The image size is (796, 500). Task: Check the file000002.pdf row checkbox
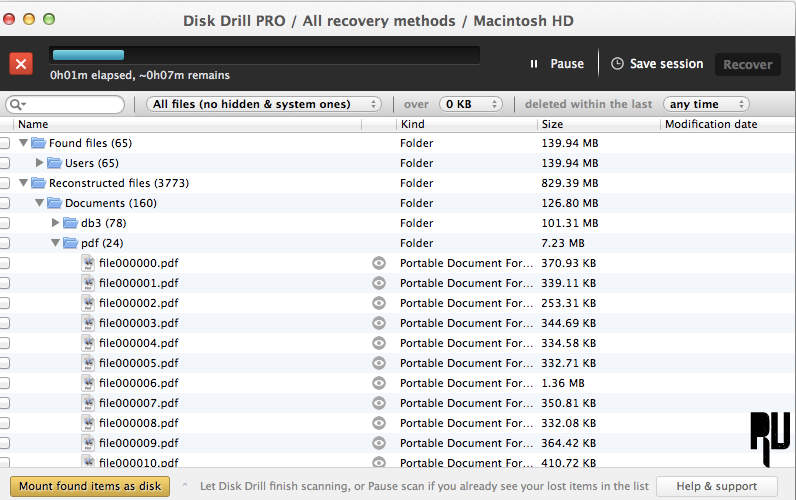tap(4, 303)
